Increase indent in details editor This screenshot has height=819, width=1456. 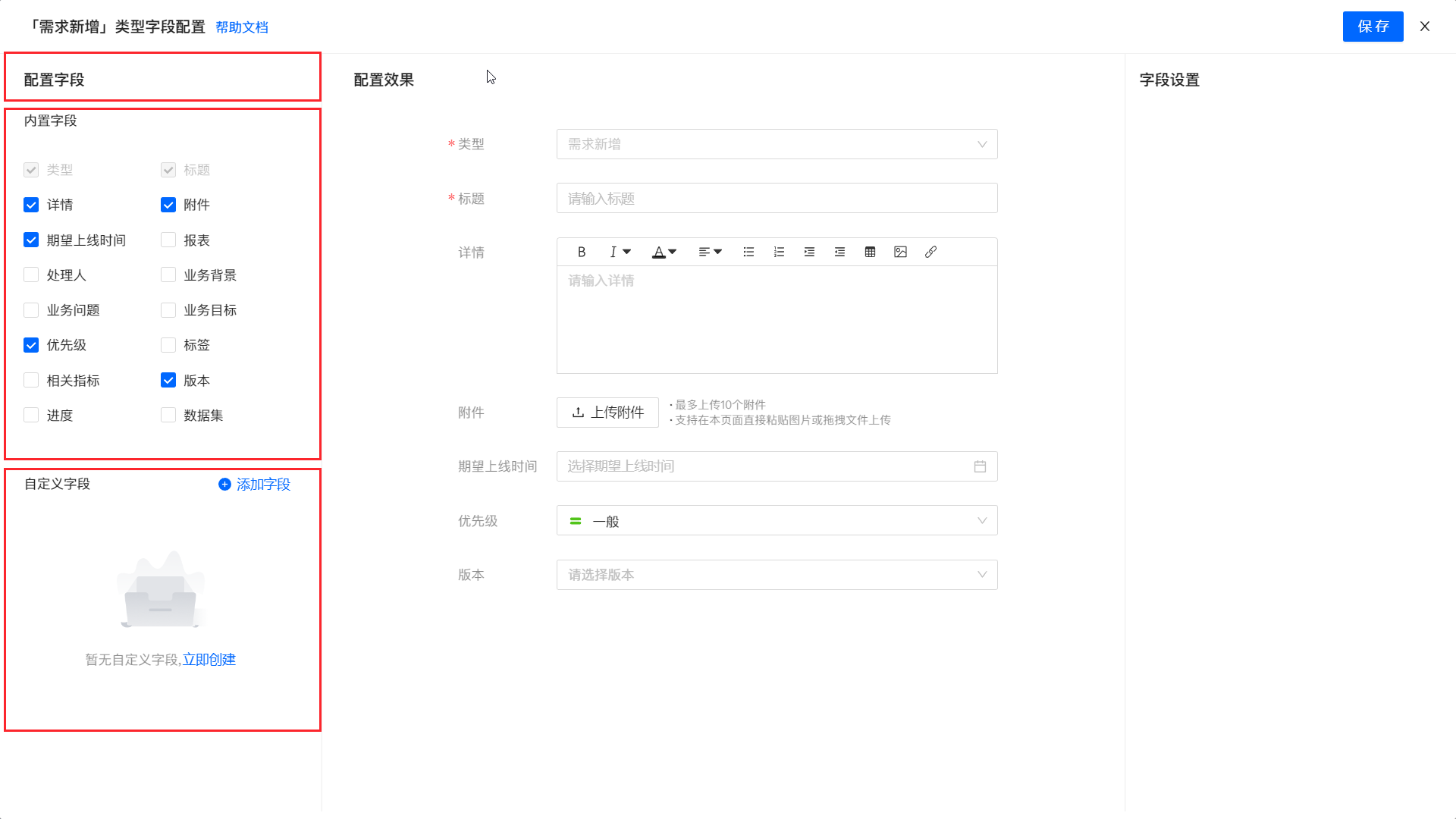(809, 252)
